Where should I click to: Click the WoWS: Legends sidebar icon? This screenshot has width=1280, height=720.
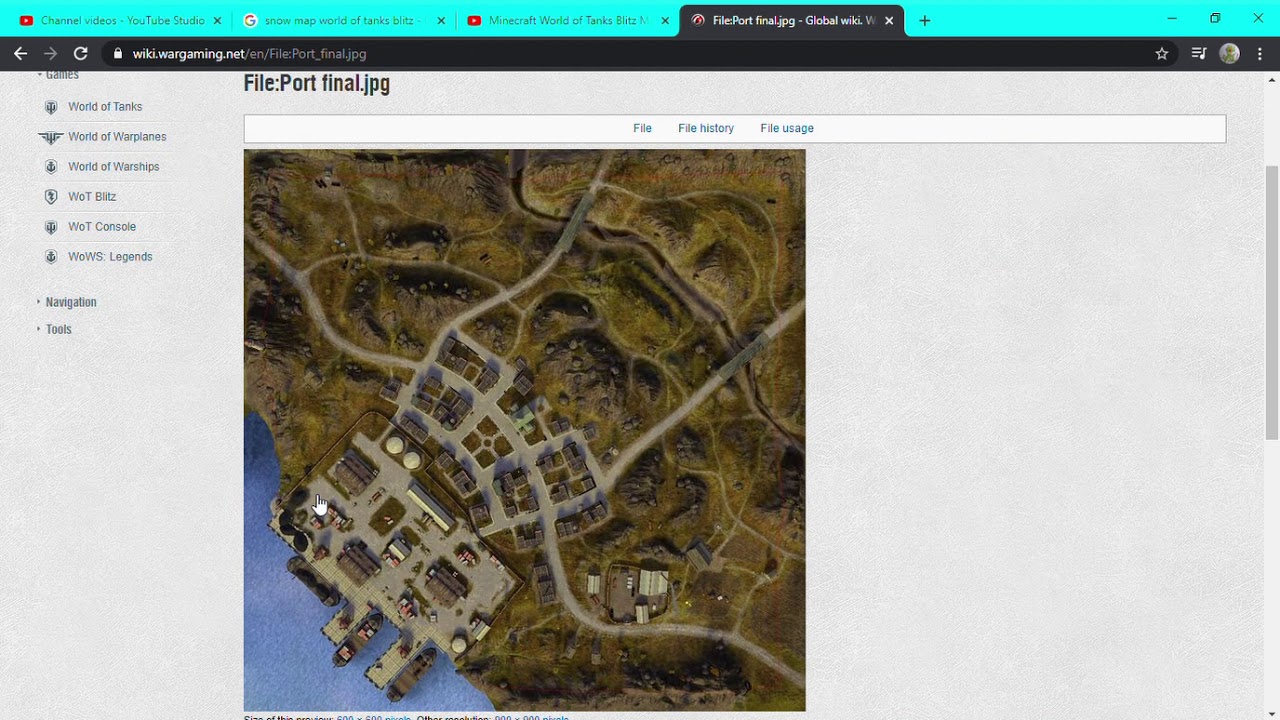pyautogui.click(x=51, y=257)
